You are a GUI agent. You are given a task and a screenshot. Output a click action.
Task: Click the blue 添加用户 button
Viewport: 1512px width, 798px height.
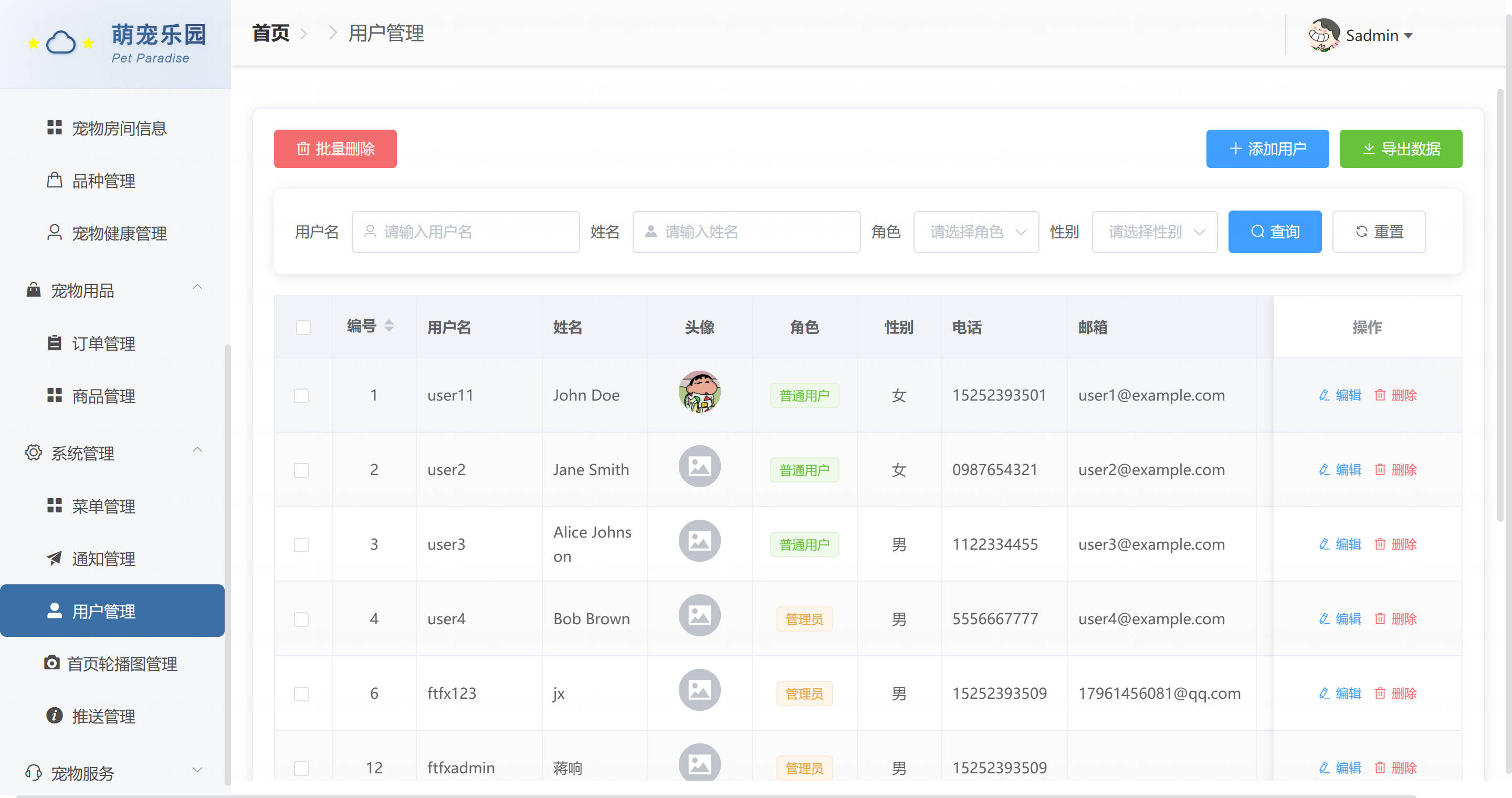1267,149
